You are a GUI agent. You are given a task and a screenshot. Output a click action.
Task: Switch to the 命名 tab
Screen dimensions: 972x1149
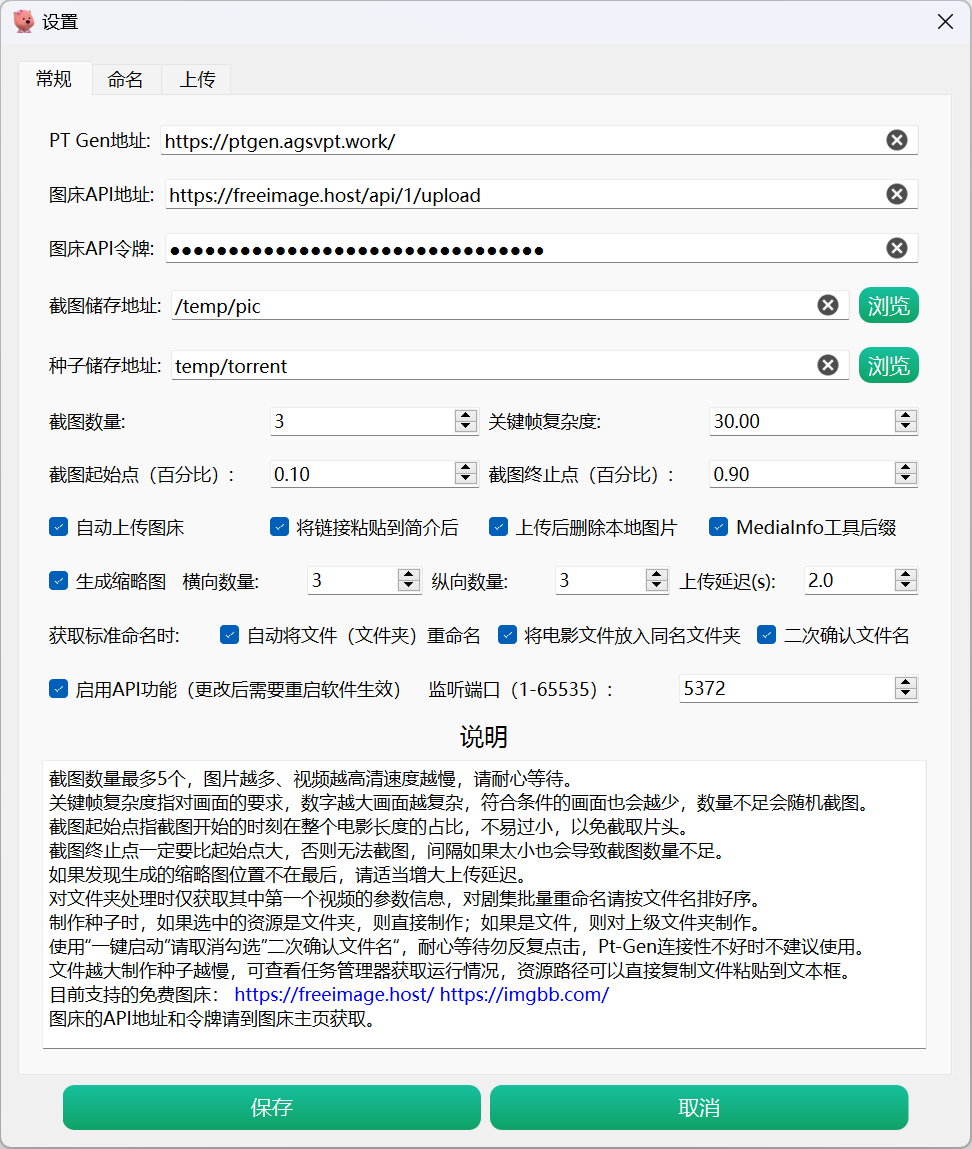[126, 79]
